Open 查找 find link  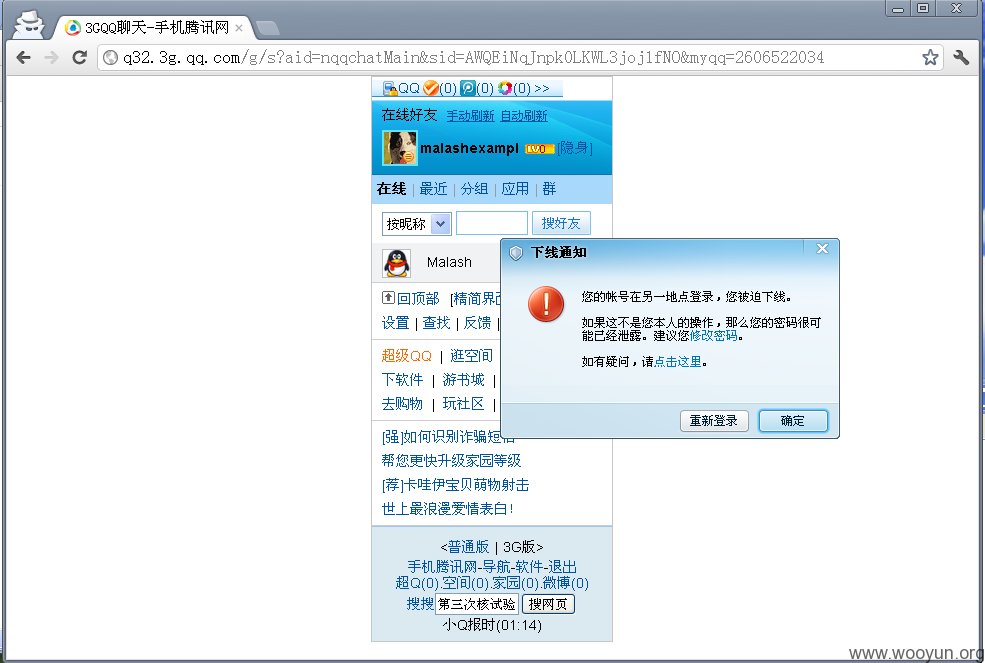(x=437, y=323)
